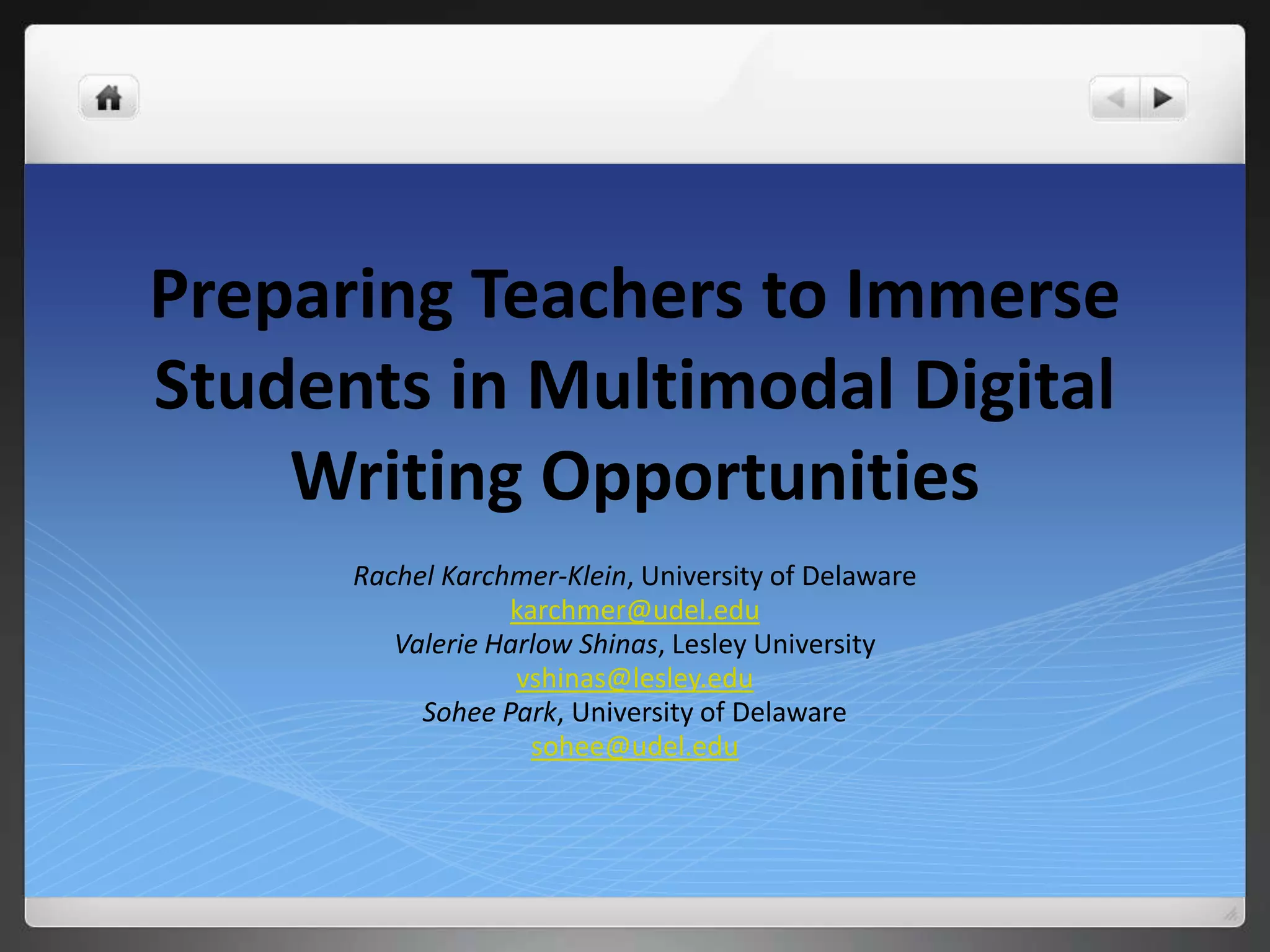This screenshot has width=1270, height=952.
Task: Click the text 'Lesley University'
Action: click(773, 645)
